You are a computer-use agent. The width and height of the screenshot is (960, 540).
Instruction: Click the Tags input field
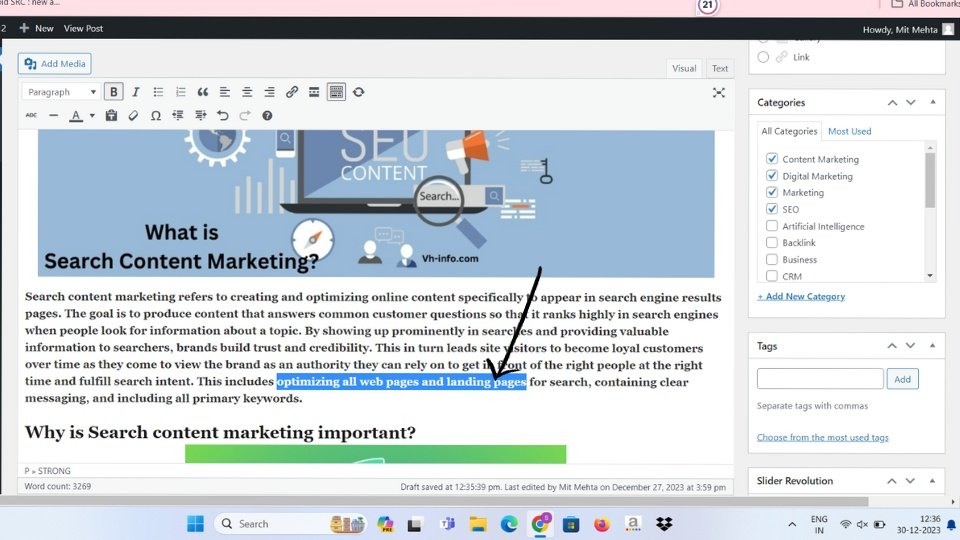point(820,379)
